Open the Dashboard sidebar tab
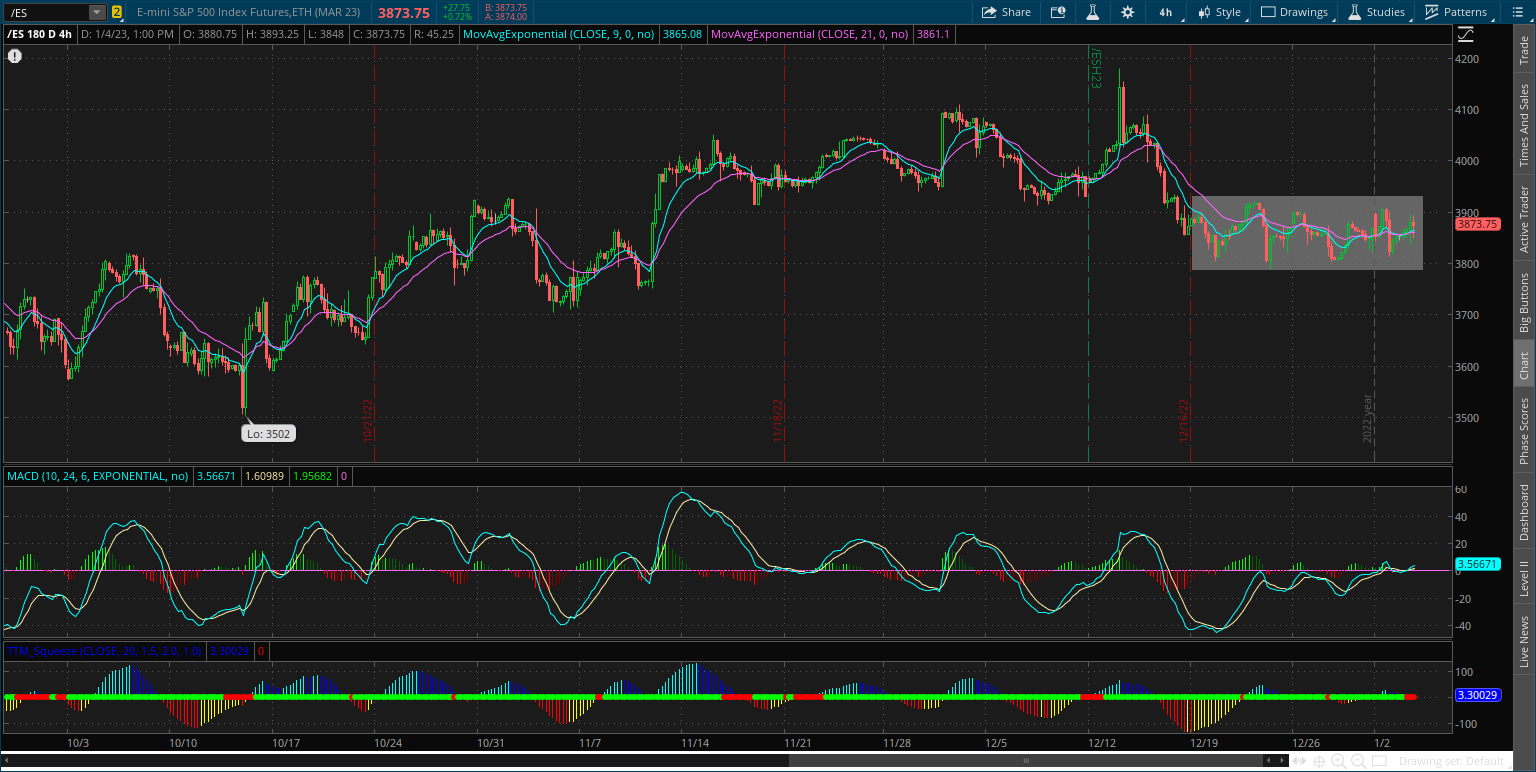The height and width of the screenshot is (772, 1536). click(1524, 512)
